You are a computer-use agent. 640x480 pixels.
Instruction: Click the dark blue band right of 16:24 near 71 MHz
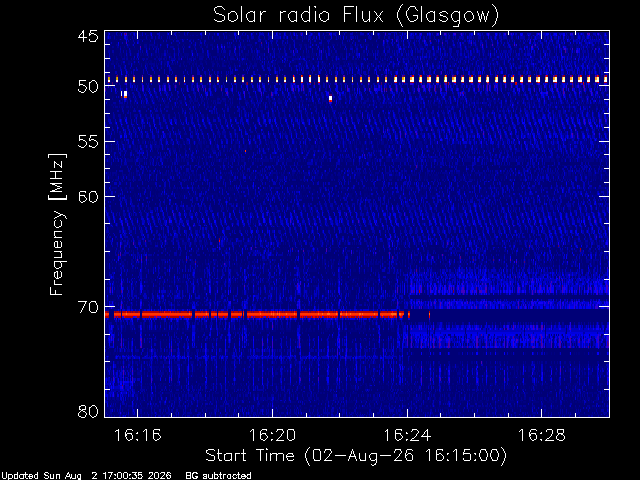518,316
